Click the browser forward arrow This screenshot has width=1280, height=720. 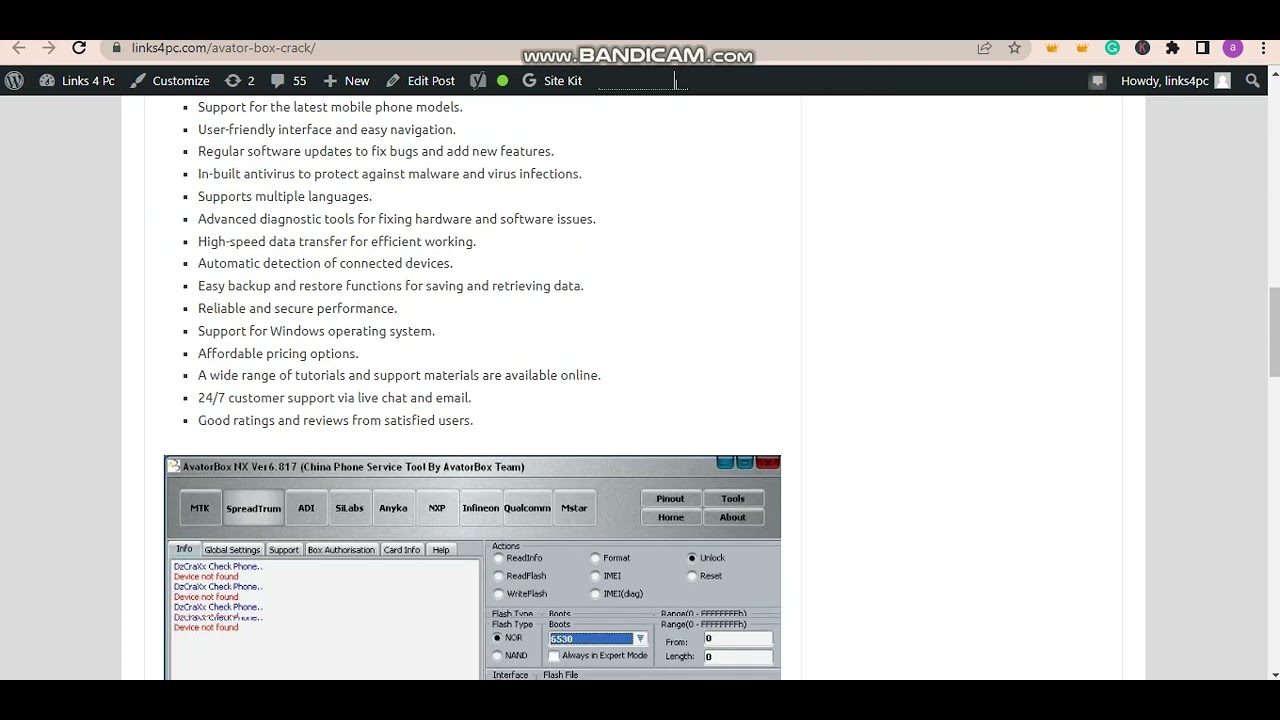pyautogui.click(x=48, y=47)
